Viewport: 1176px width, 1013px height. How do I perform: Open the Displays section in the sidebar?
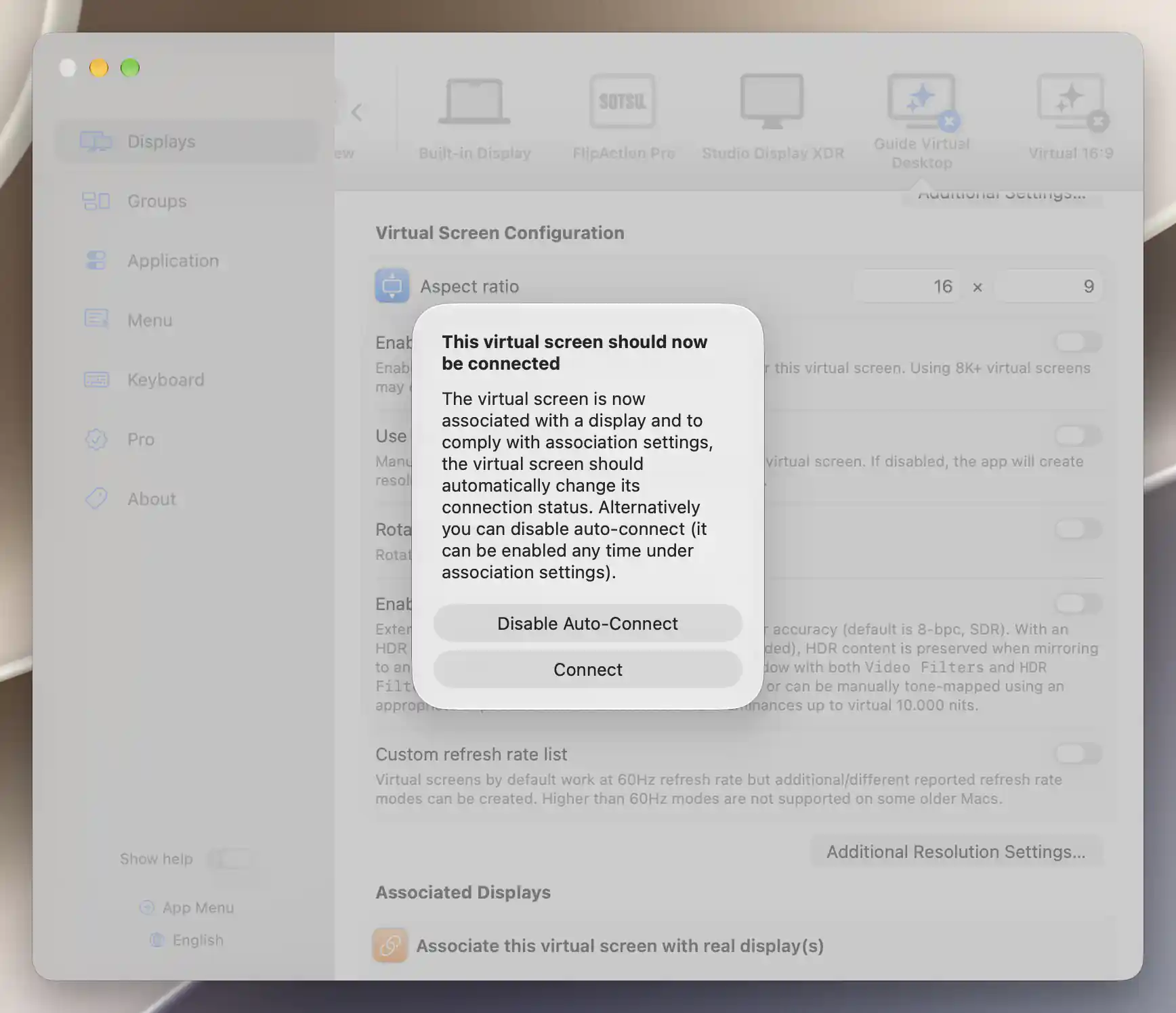coord(186,142)
